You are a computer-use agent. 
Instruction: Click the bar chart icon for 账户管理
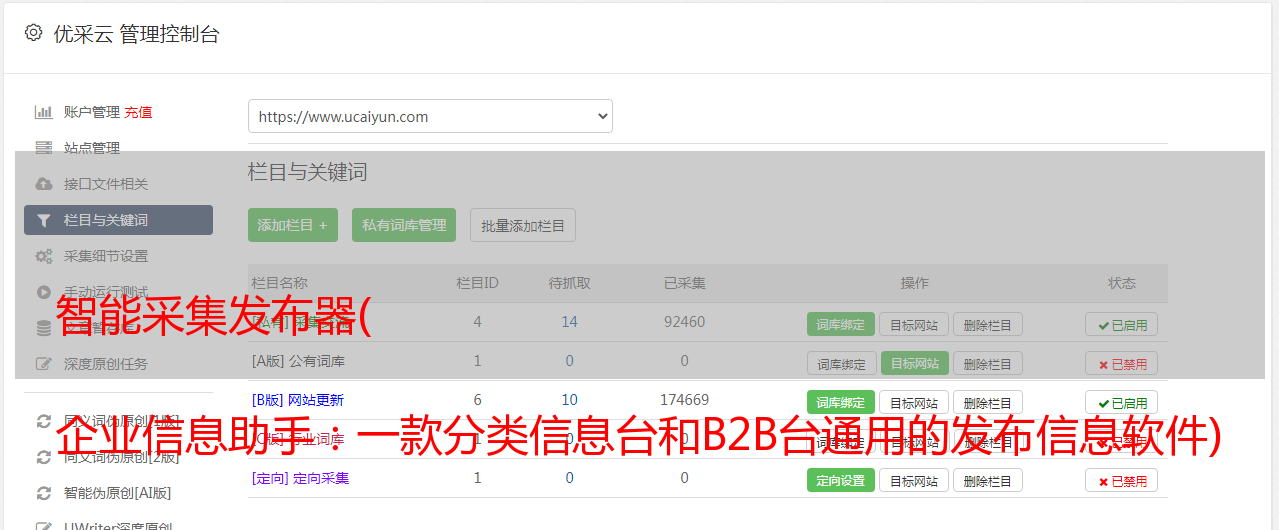pos(43,112)
